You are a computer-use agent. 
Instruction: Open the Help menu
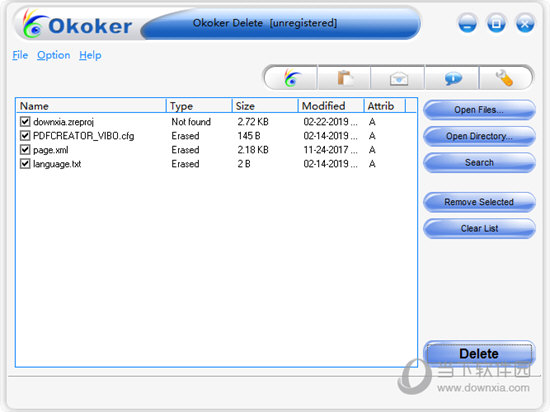(x=90, y=55)
